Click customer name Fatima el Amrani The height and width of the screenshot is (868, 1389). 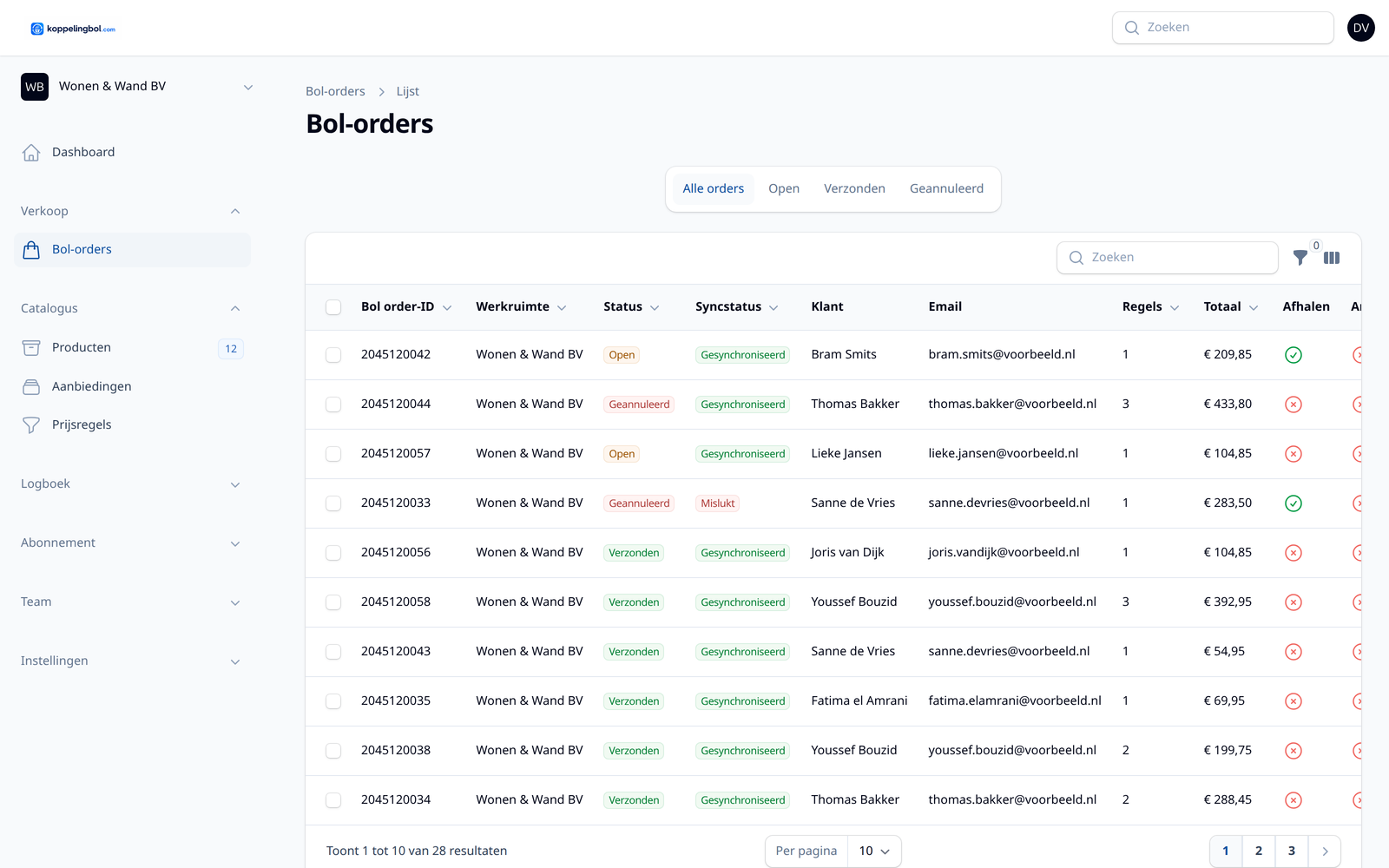tap(859, 701)
